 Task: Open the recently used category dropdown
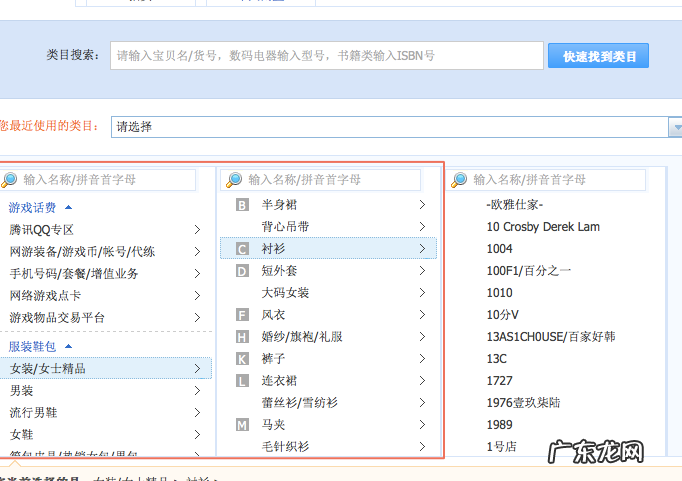click(674, 127)
